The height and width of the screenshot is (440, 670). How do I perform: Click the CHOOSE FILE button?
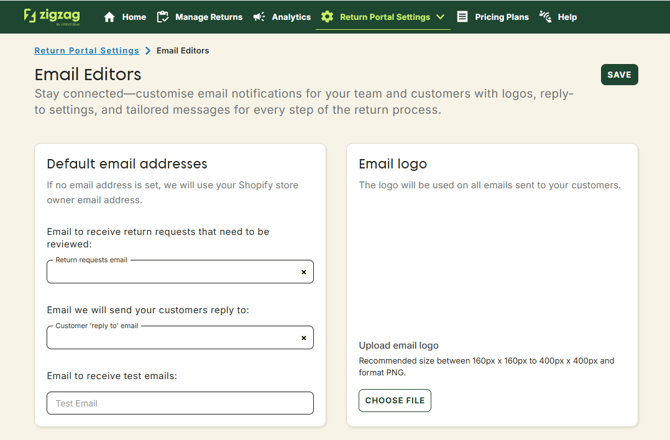pyautogui.click(x=395, y=401)
